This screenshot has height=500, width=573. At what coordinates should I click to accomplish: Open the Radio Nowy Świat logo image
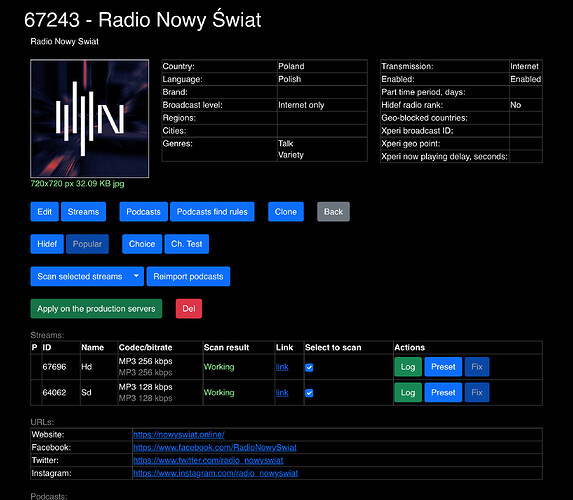pos(90,118)
